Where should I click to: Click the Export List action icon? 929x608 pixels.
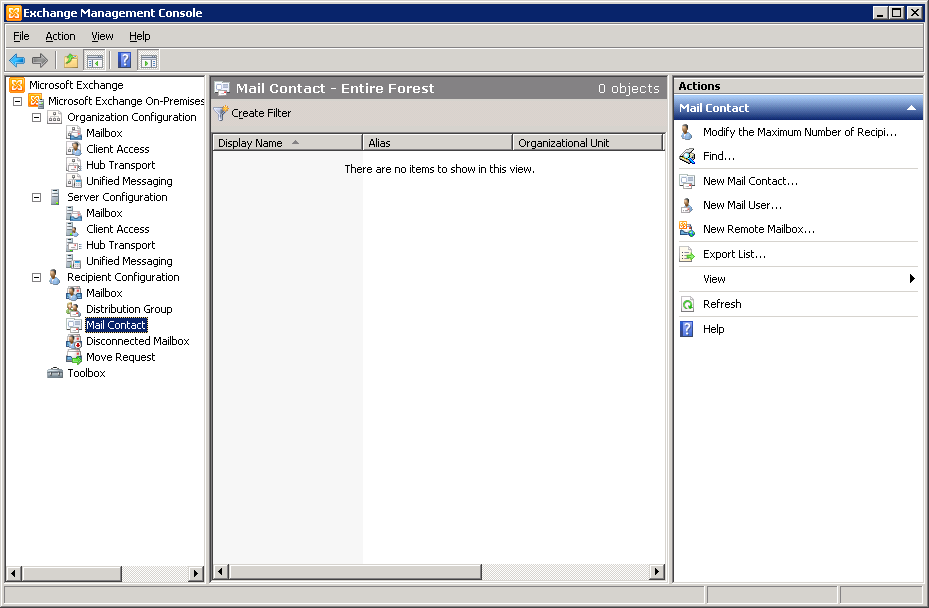click(687, 254)
